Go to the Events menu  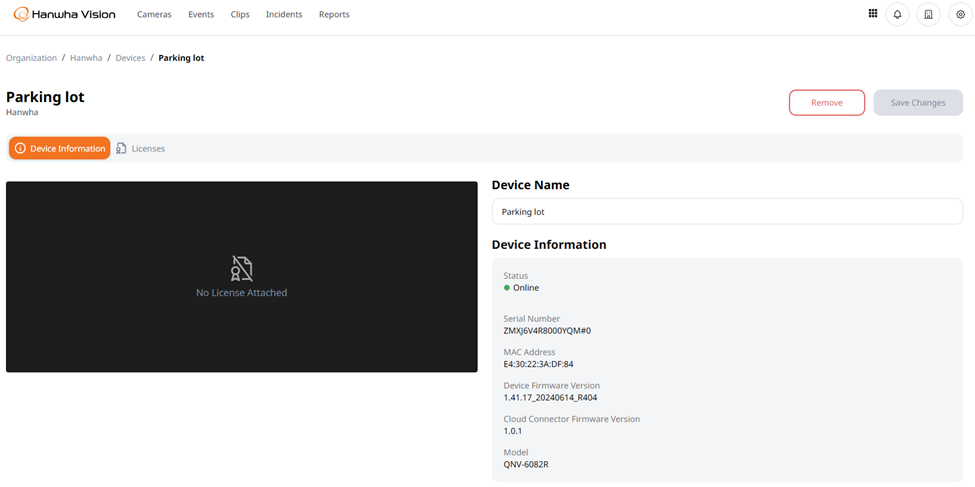coord(201,14)
